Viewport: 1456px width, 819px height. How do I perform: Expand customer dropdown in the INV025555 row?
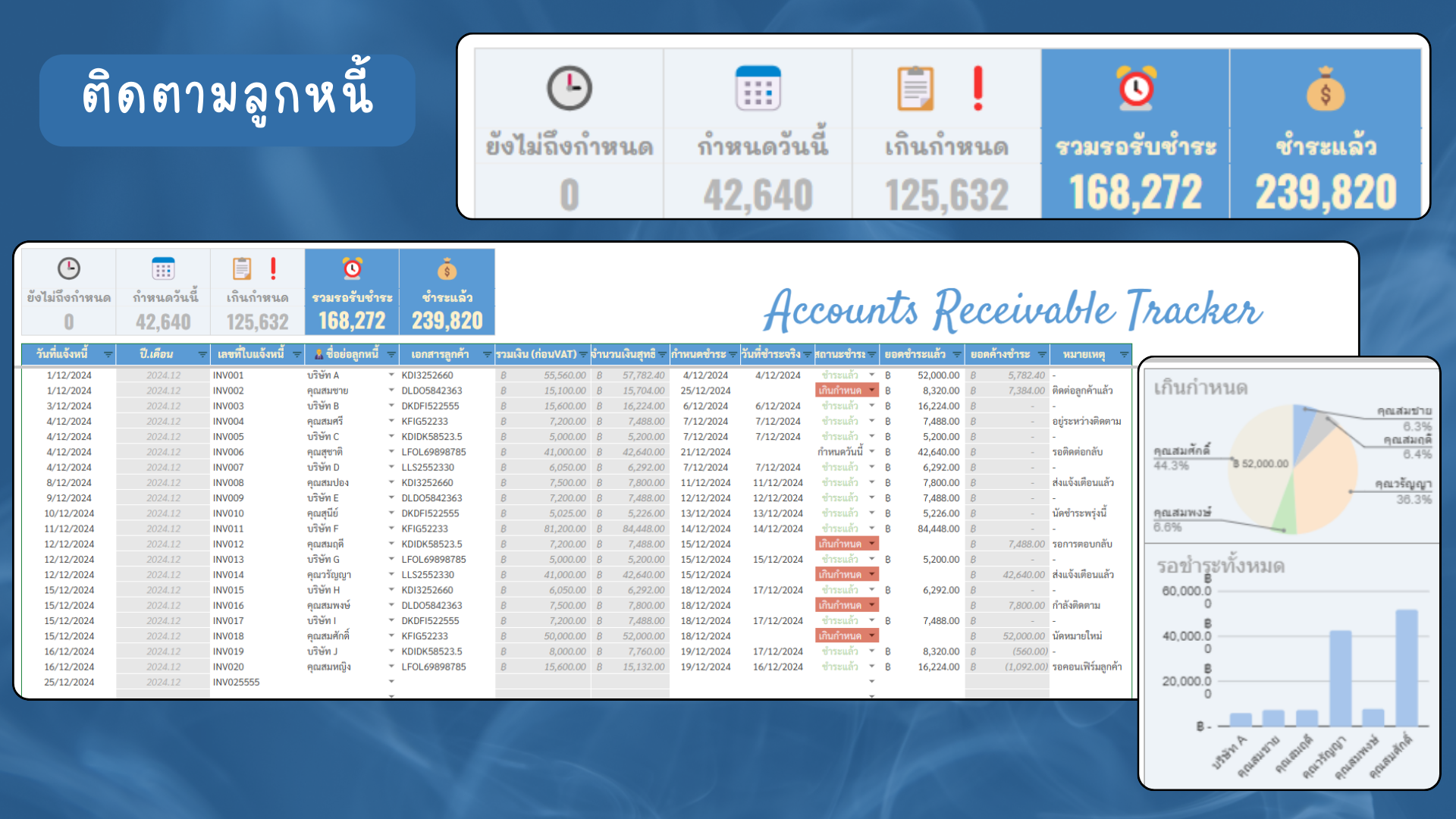(x=391, y=681)
